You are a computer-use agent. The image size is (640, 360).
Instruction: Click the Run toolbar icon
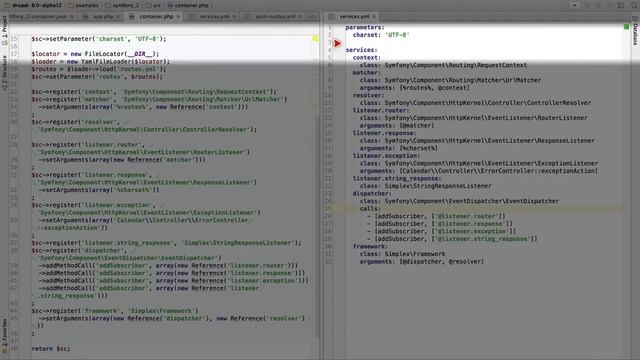(x=587, y=5)
